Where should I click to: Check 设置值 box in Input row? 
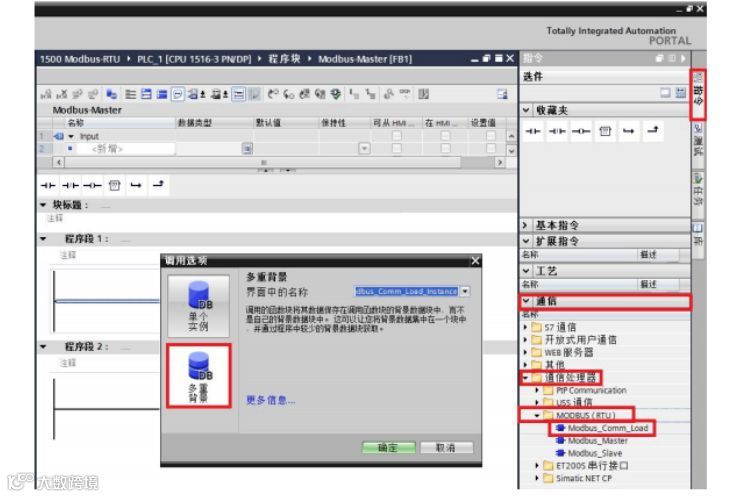click(x=491, y=136)
